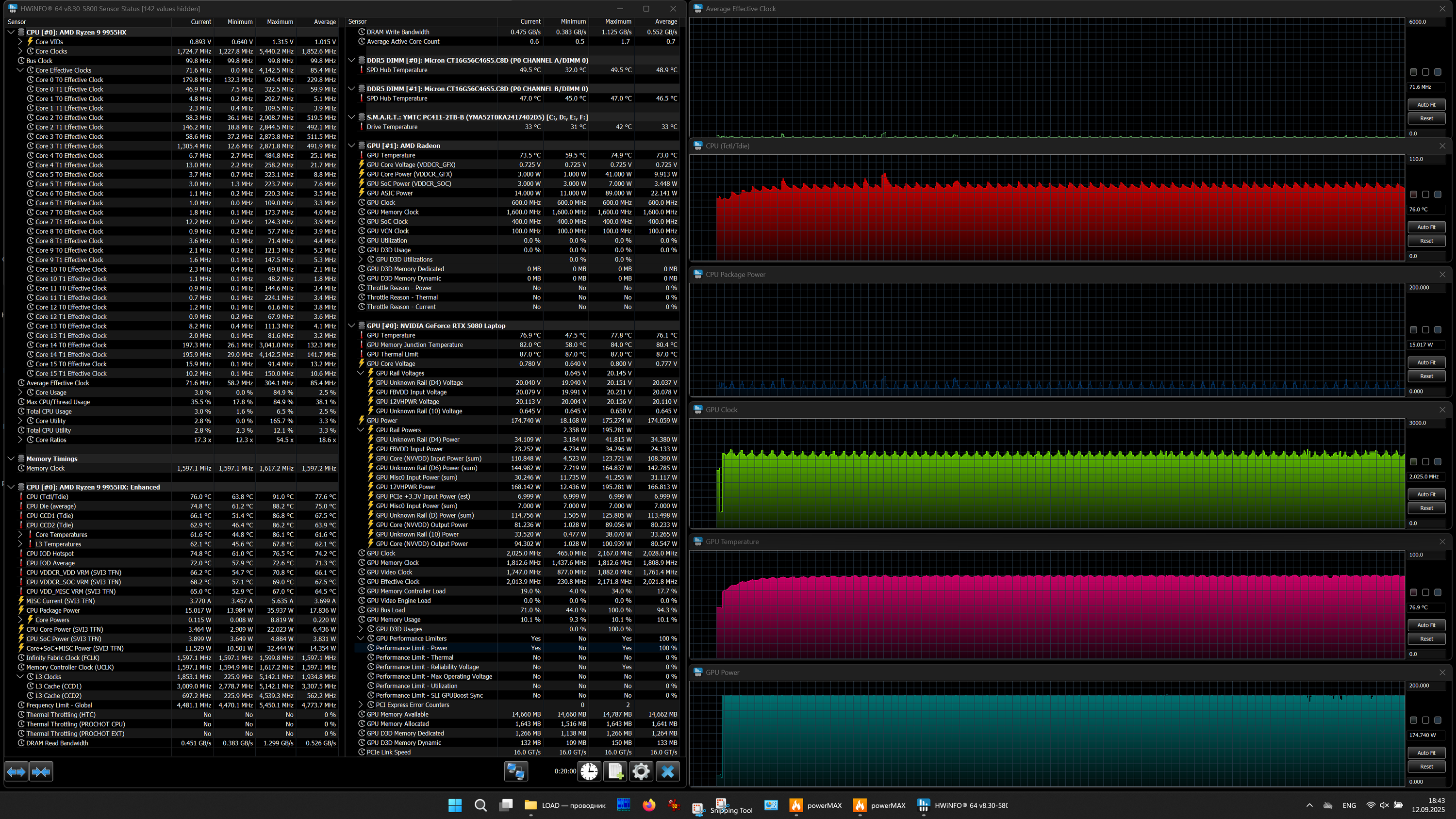Expand the Core VIDs row
Screen dimensions: 1456x819
click(20, 42)
